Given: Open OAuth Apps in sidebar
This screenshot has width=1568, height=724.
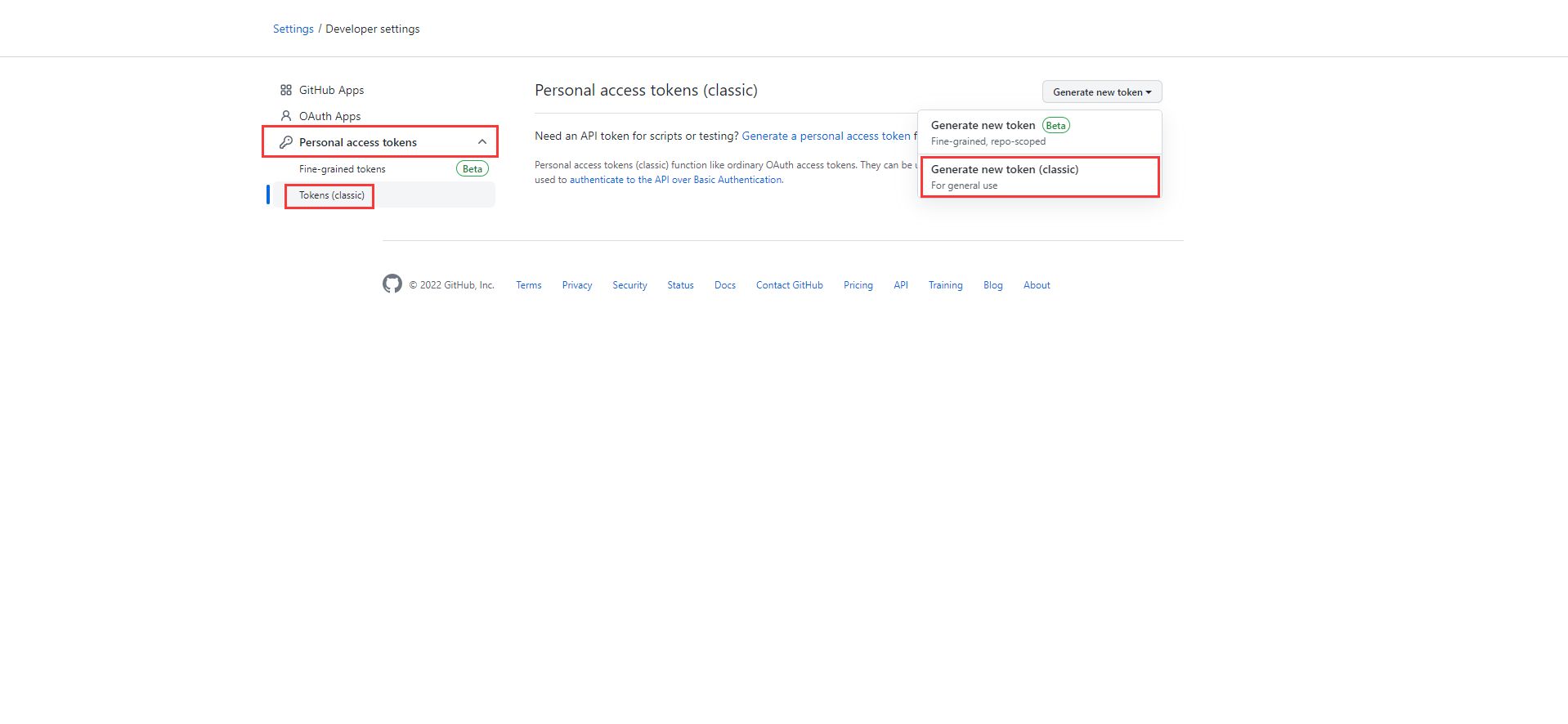Looking at the screenshot, I should point(329,116).
